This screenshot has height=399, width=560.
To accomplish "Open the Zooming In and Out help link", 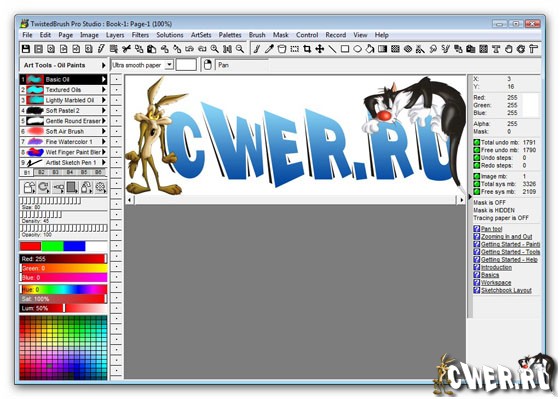I will pos(506,236).
